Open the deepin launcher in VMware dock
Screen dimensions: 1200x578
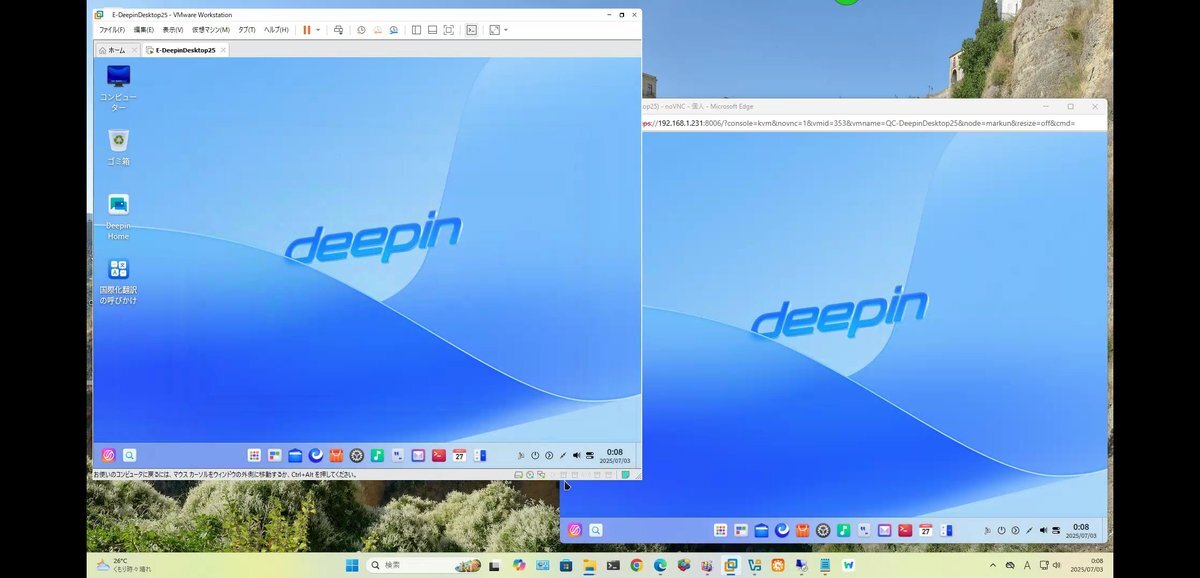point(109,455)
